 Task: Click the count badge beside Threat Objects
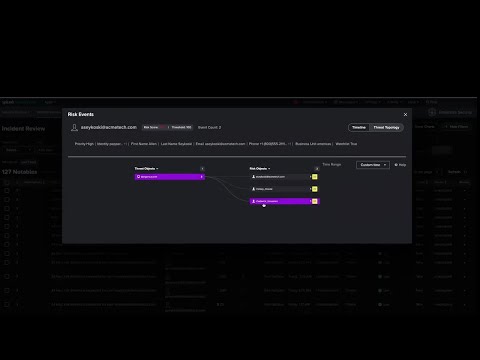(x=202, y=169)
